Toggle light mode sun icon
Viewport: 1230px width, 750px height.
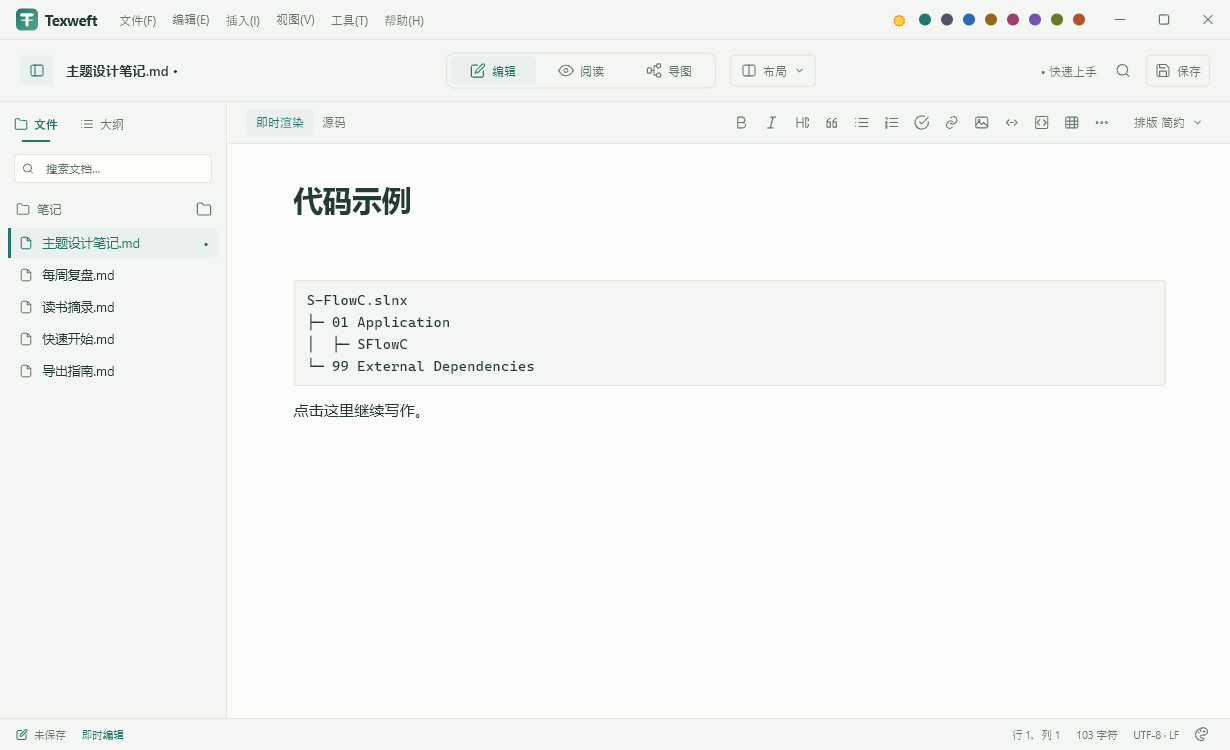(x=899, y=20)
